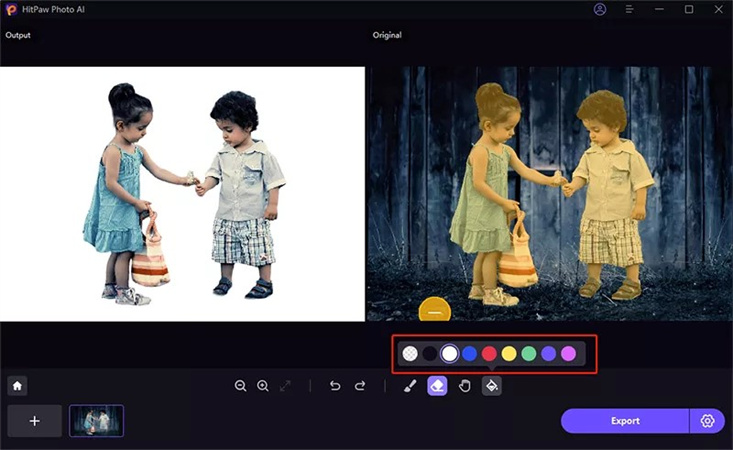This screenshot has height=450, width=733.
Task: Select the white background swatch
Action: tap(450, 353)
